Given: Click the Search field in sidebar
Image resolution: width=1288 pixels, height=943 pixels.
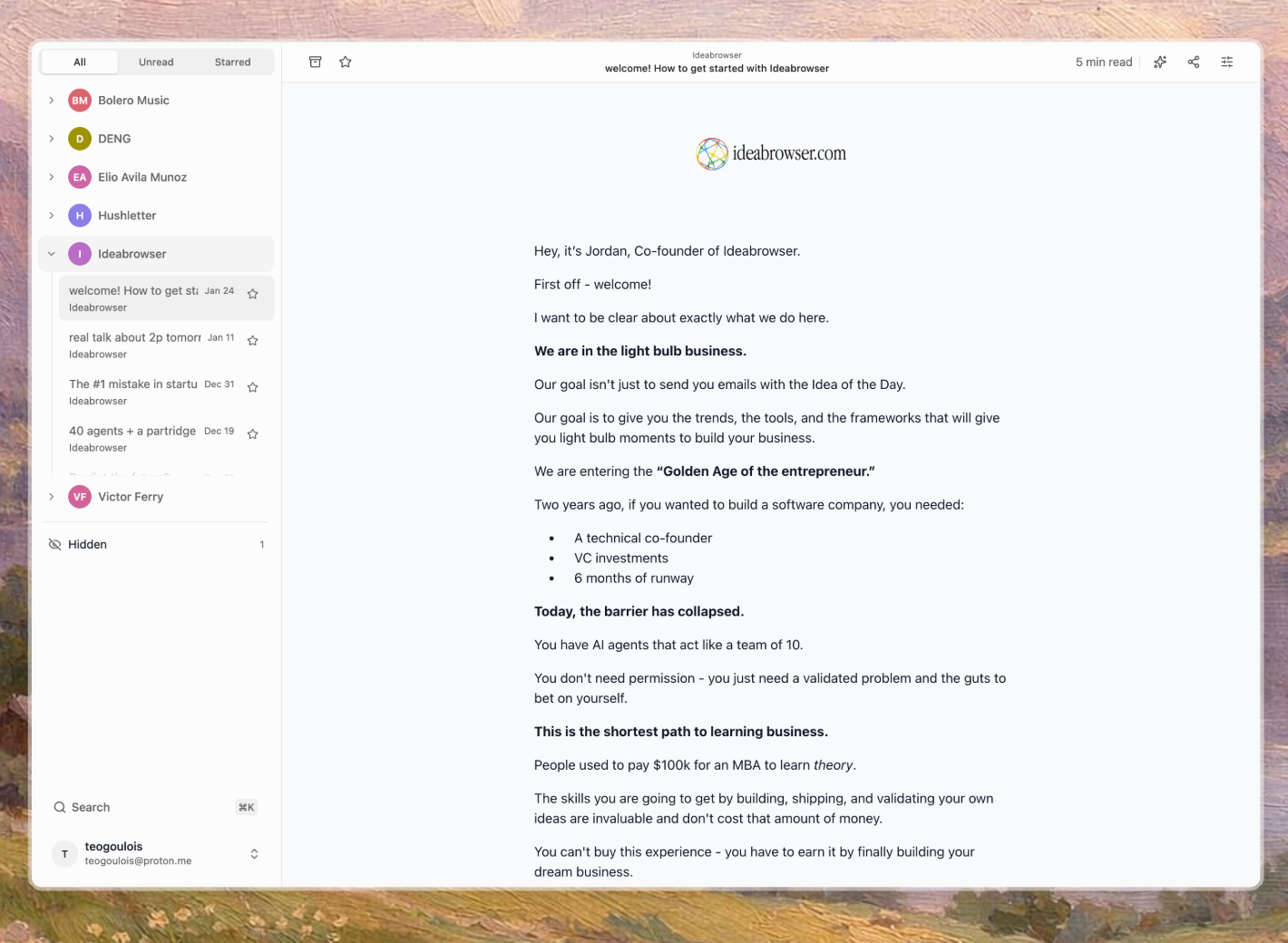Looking at the screenshot, I should point(145,807).
